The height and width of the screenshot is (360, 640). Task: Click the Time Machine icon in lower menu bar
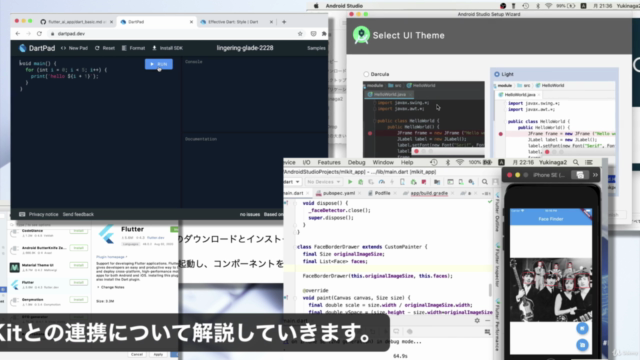coord(433,162)
